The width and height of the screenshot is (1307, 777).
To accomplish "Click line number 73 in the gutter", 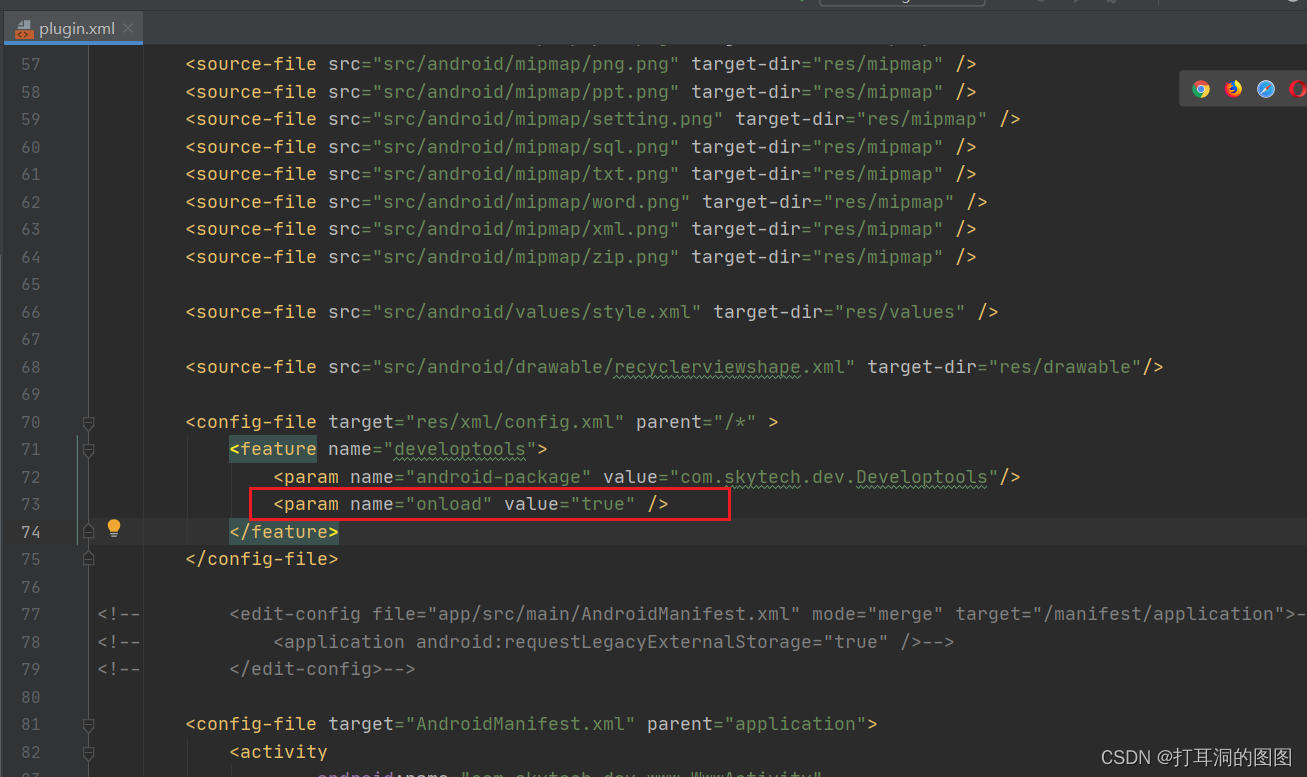I will point(30,504).
